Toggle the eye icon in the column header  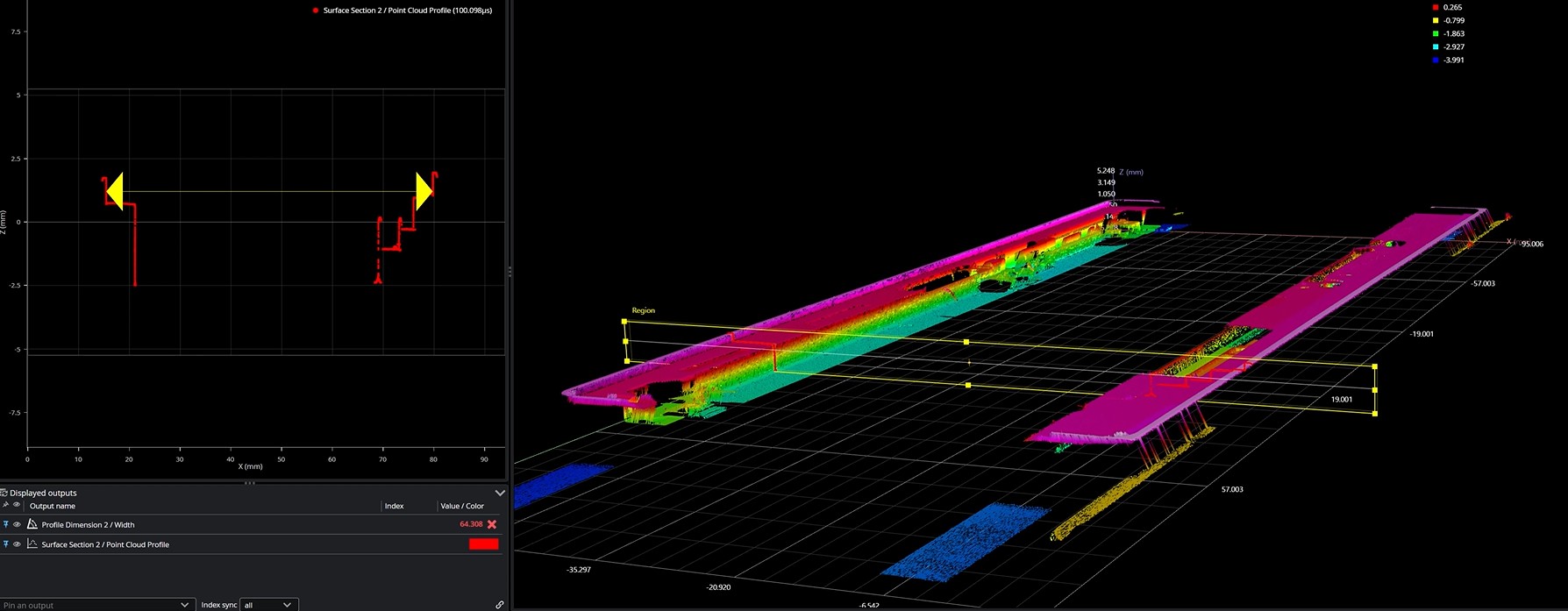(x=17, y=506)
